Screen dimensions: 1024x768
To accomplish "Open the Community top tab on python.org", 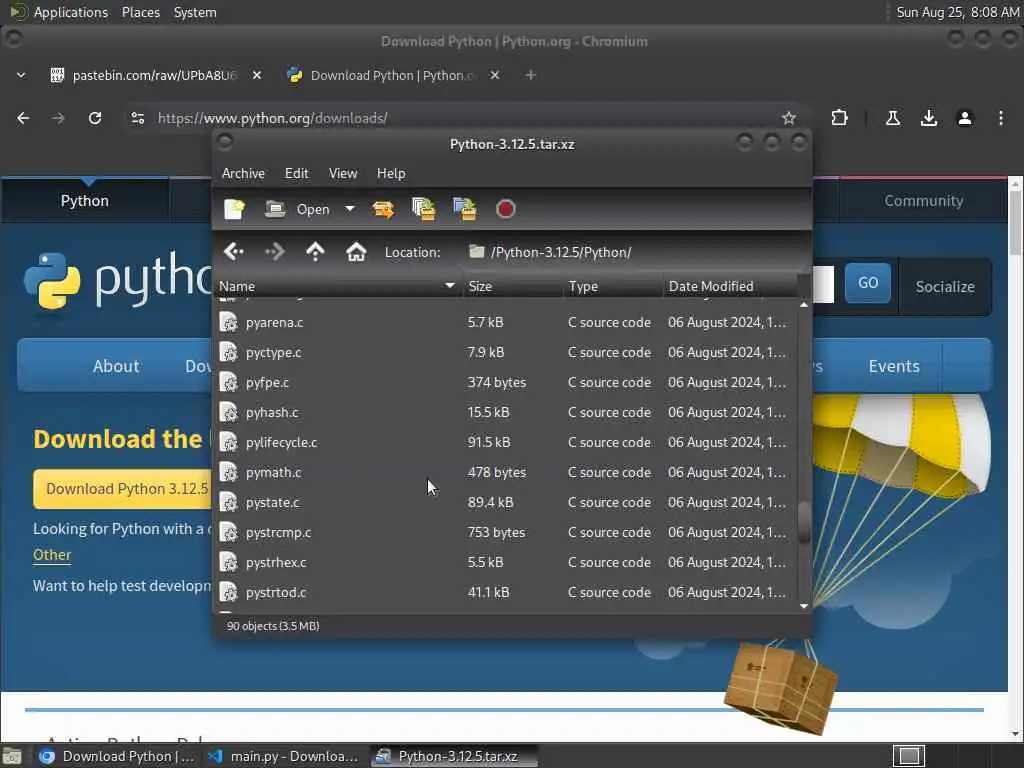I will [923, 200].
